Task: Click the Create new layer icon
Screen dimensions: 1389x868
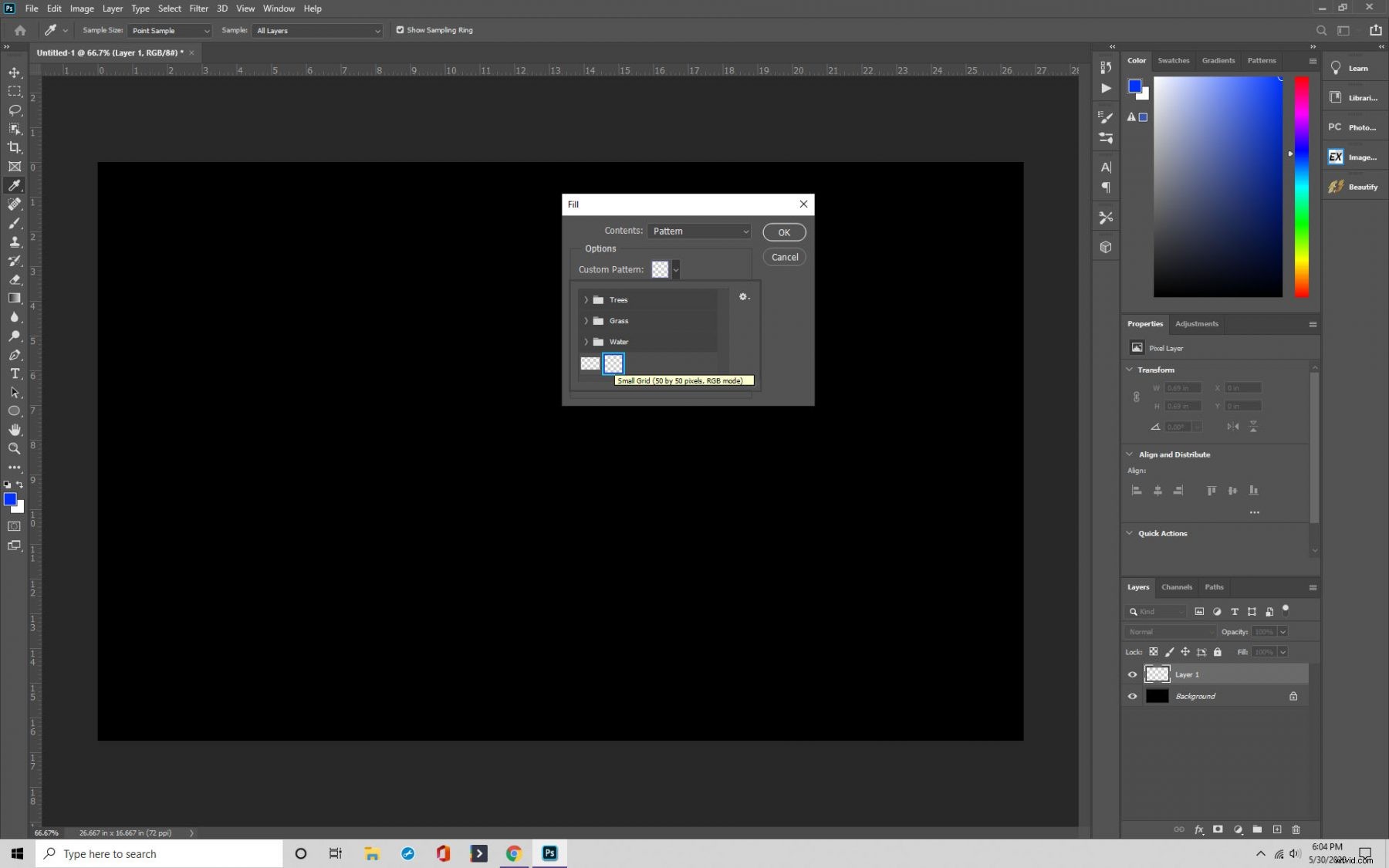Action: pyautogui.click(x=1277, y=830)
